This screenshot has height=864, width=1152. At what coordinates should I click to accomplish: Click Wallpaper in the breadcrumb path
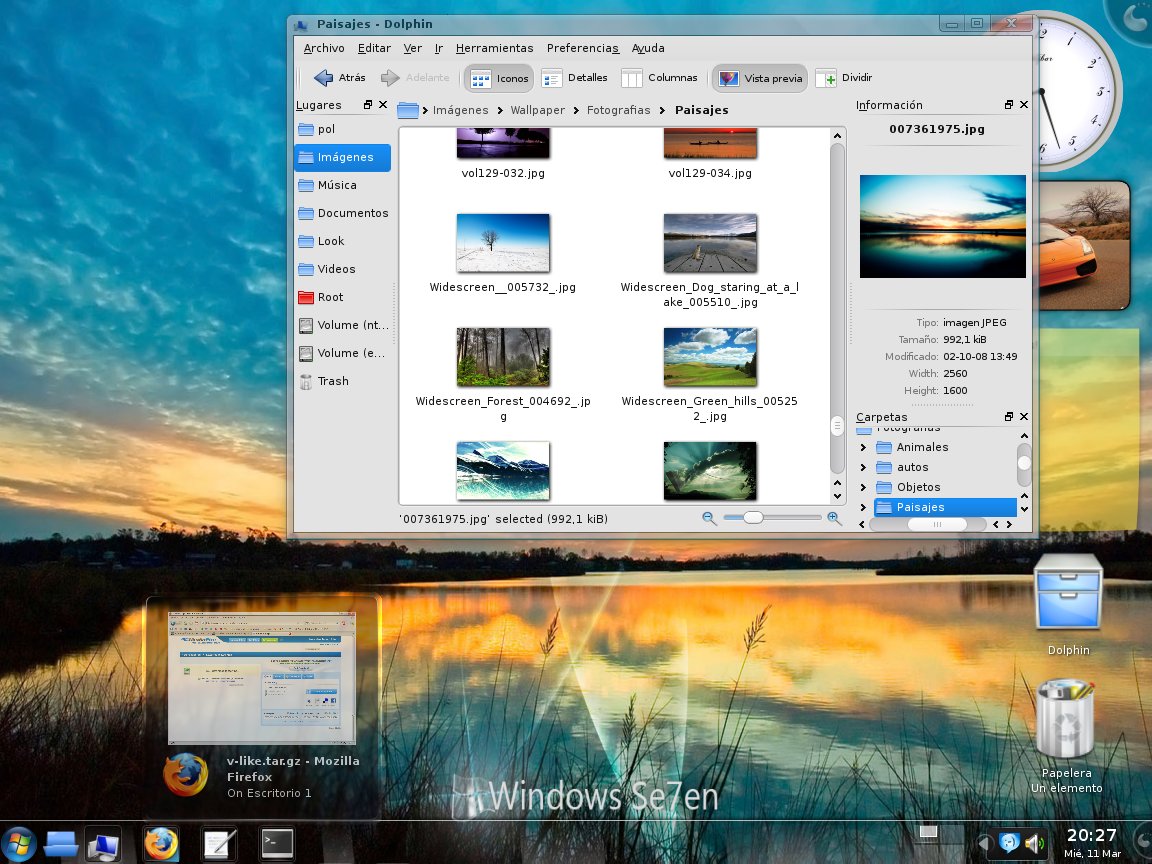538,110
